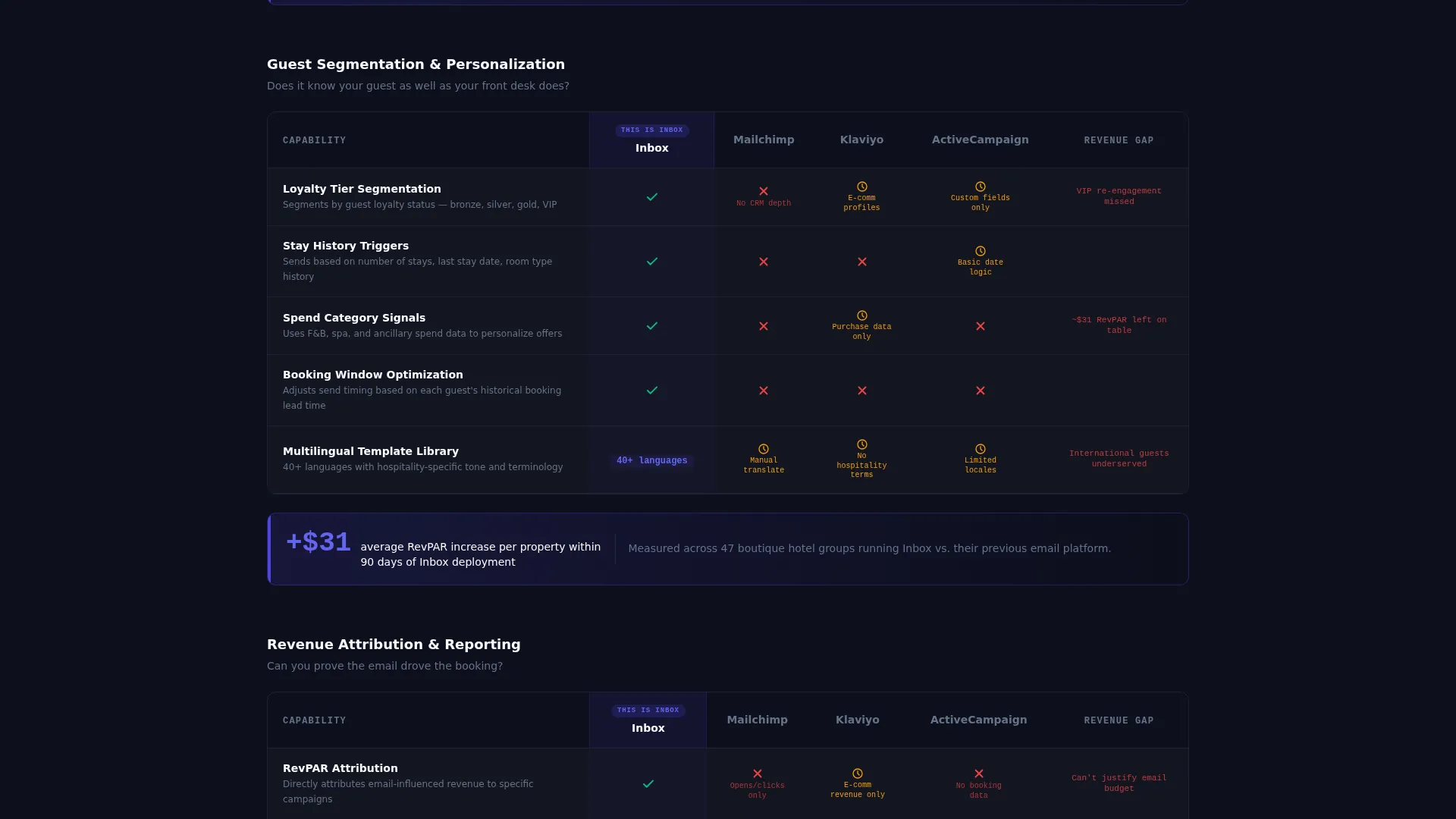Click ActiveCampaign clock icon labeled Limited locales
This screenshot has width=1456, height=819.
point(980,449)
